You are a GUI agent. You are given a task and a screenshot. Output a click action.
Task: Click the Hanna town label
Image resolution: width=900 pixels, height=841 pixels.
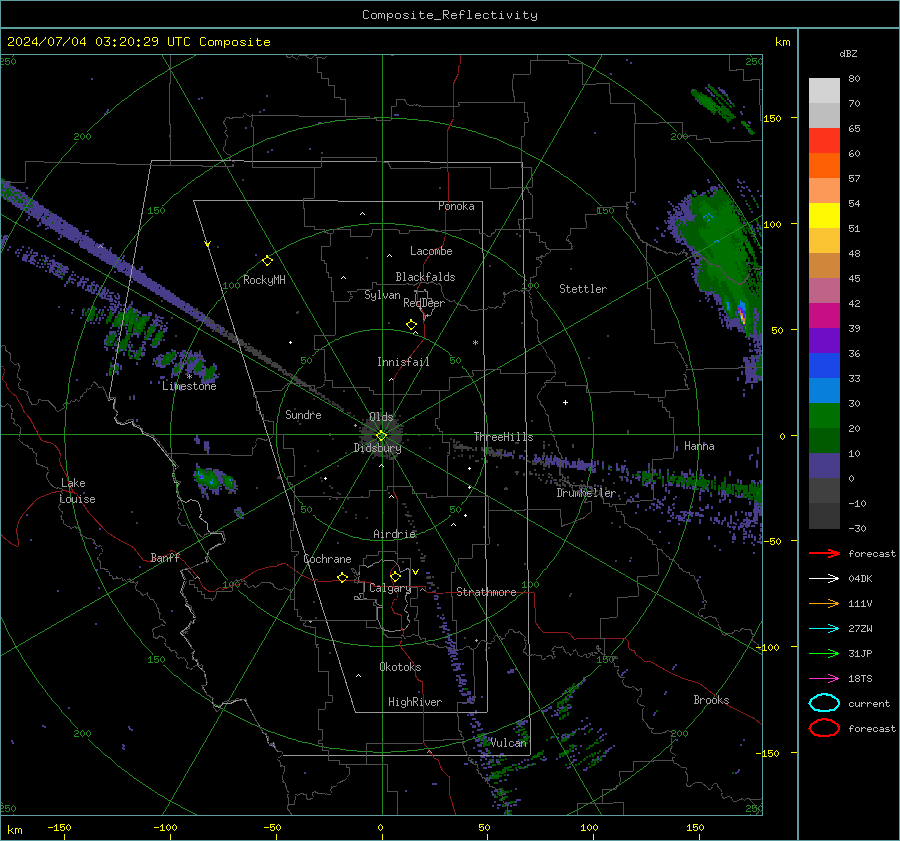click(x=699, y=446)
